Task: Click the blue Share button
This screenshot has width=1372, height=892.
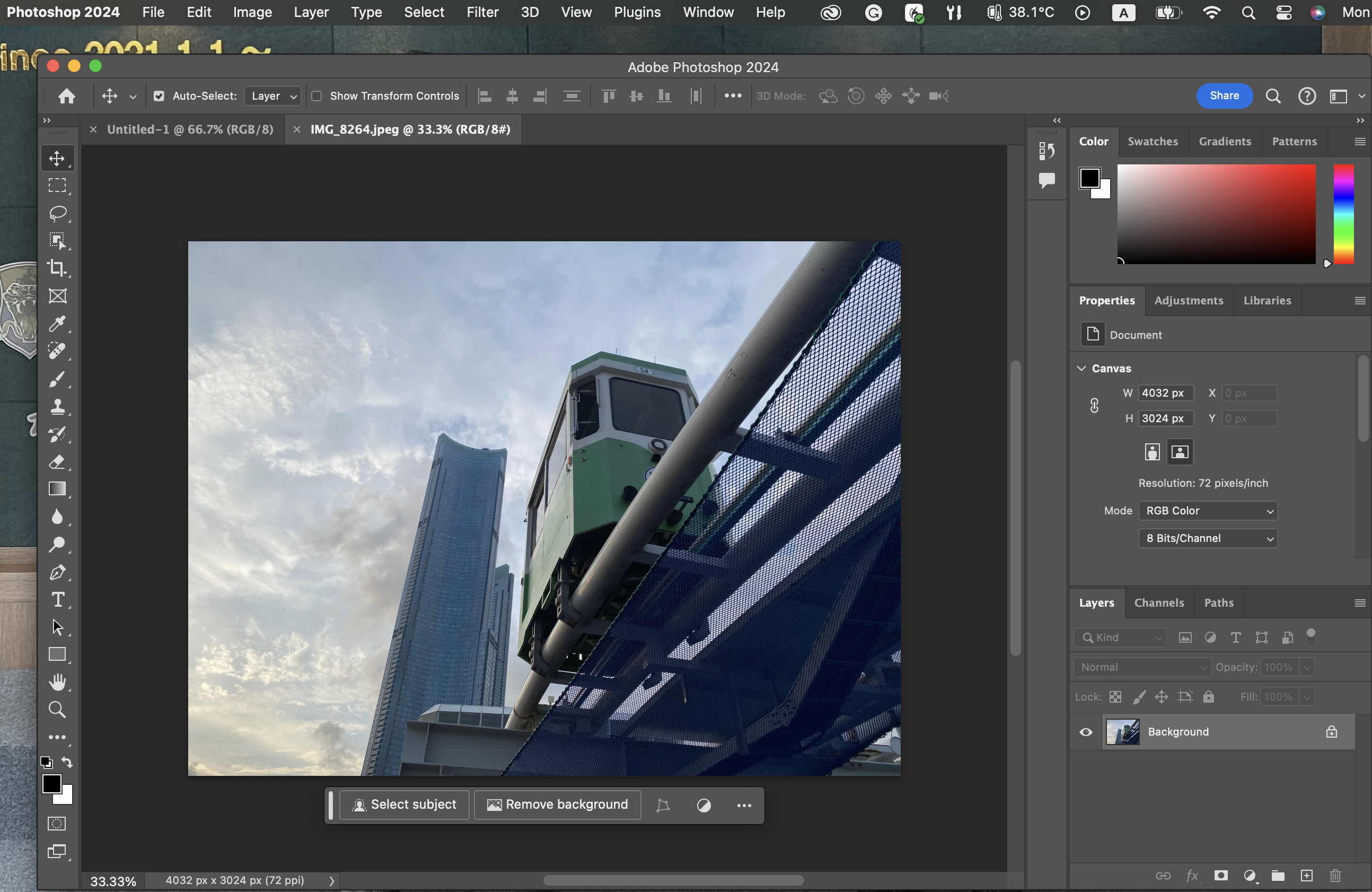Action: pos(1224,95)
